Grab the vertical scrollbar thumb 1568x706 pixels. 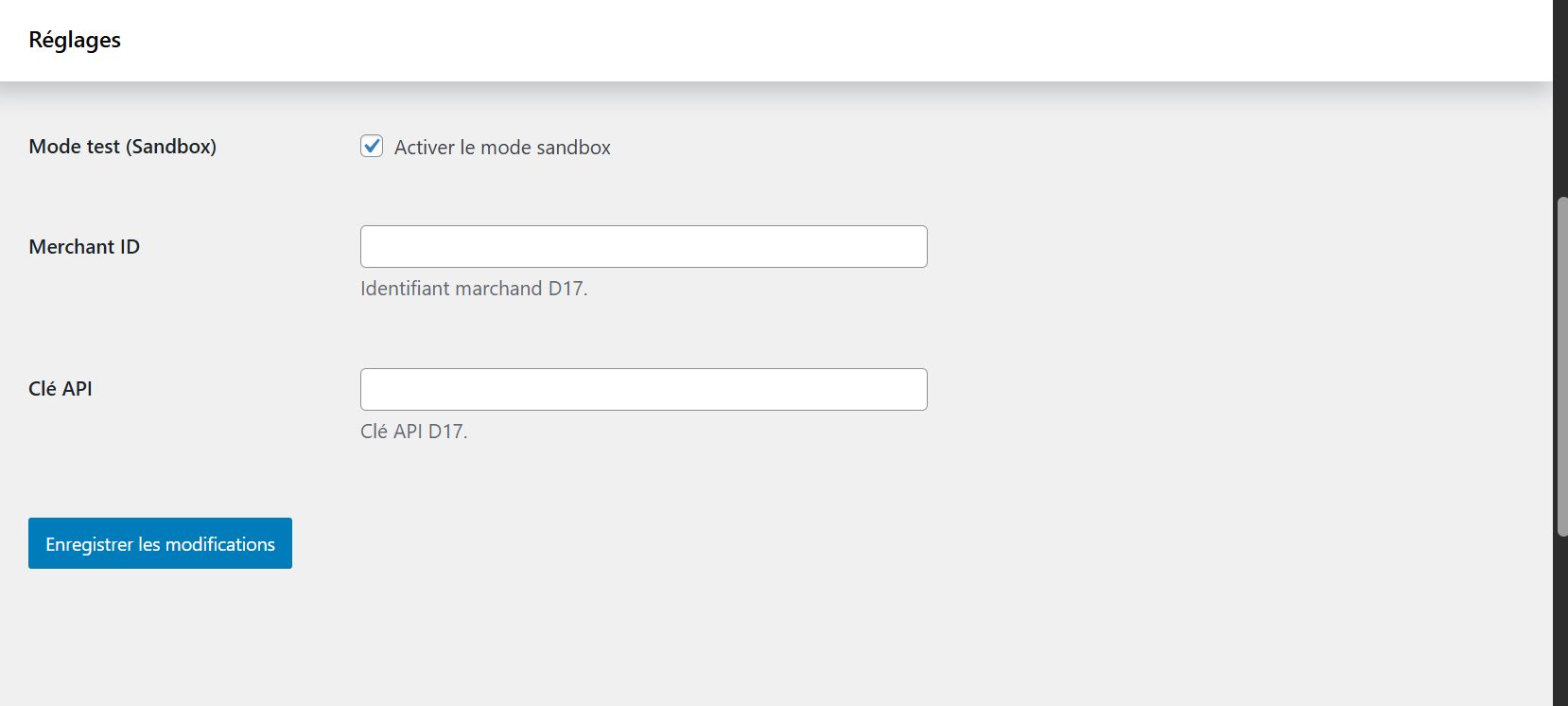(1561, 366)
